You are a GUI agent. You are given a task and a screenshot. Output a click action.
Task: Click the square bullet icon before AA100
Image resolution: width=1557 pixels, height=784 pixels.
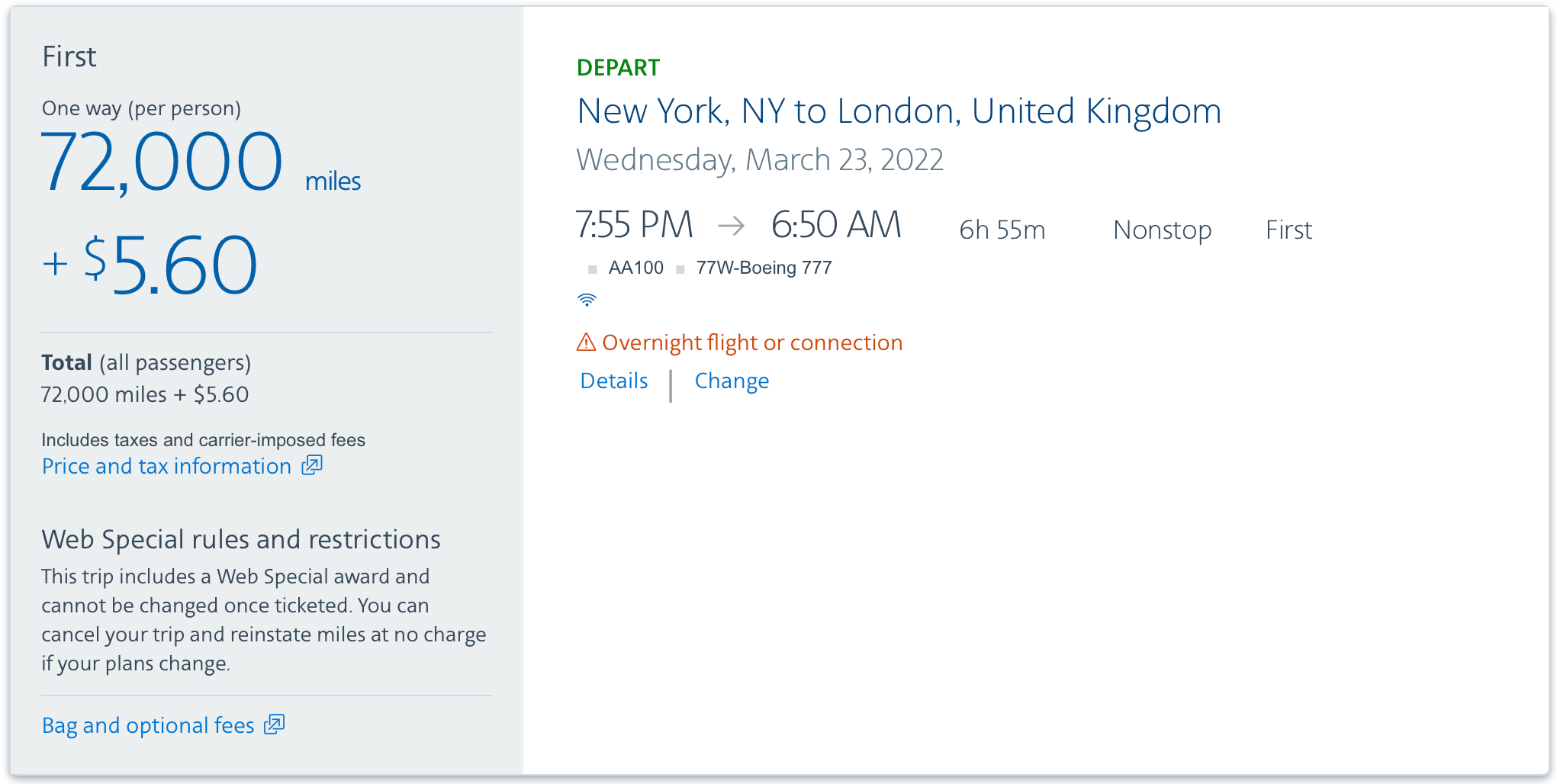(x=591, y=268)
